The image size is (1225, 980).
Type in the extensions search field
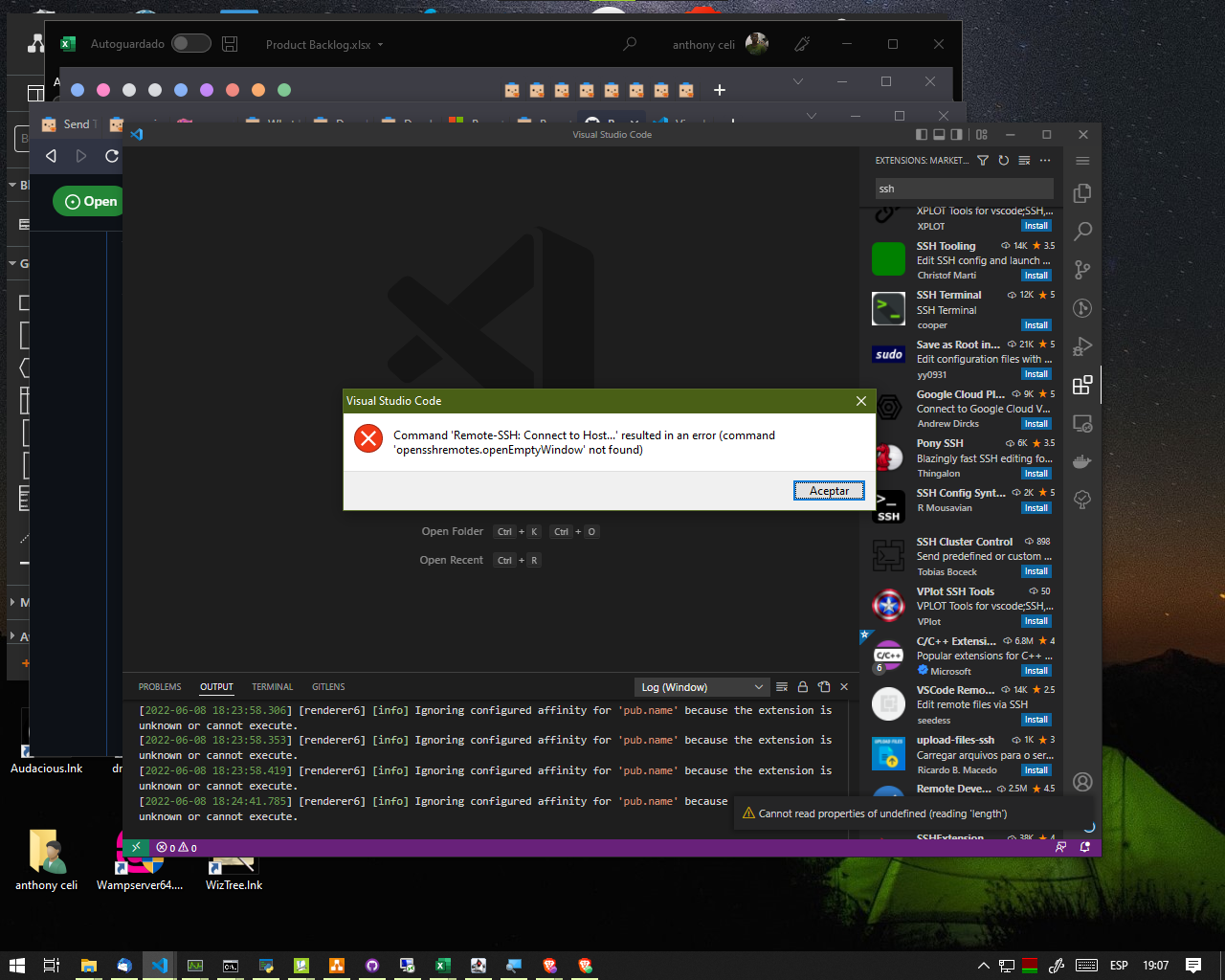pyautogui.click(x=962, y=189)
